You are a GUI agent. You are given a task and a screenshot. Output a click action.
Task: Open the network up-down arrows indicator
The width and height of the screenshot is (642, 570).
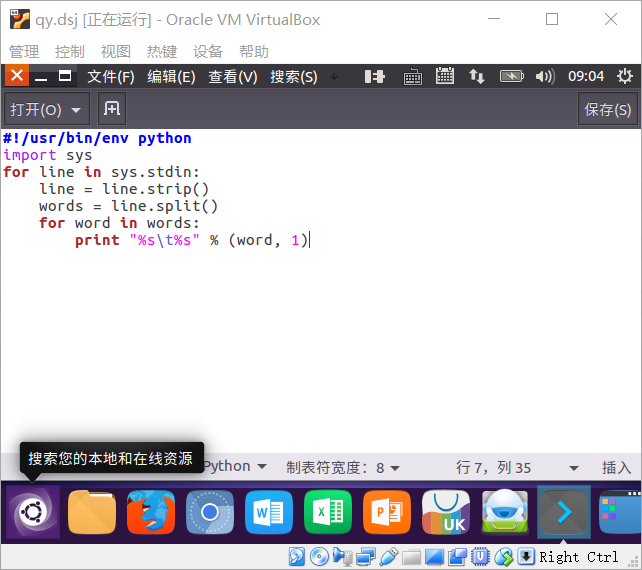tap(477, 77)
